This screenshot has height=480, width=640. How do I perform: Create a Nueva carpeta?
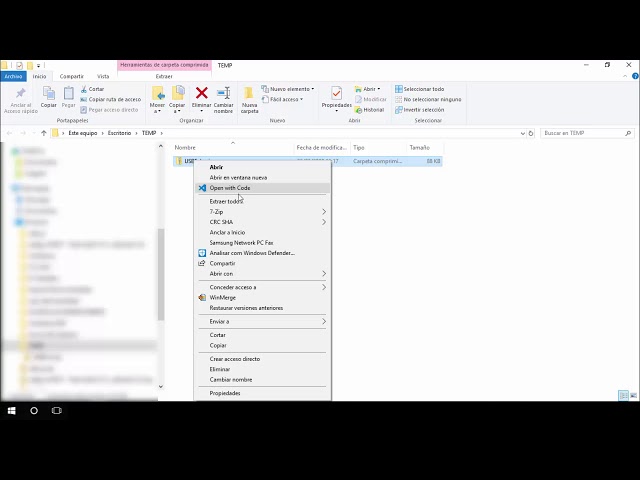(249, 100)
